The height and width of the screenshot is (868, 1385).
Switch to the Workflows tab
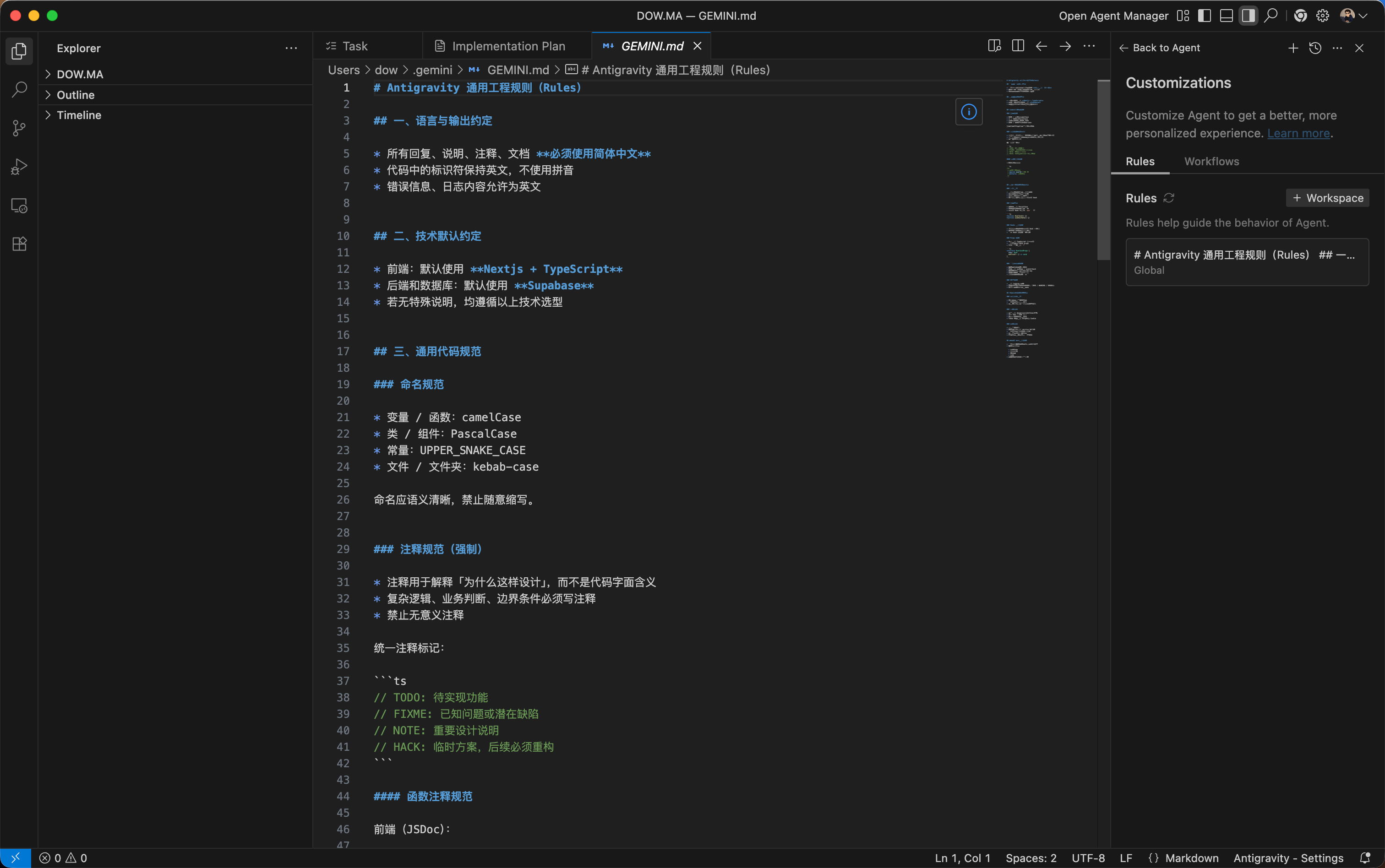point(1211,161)
